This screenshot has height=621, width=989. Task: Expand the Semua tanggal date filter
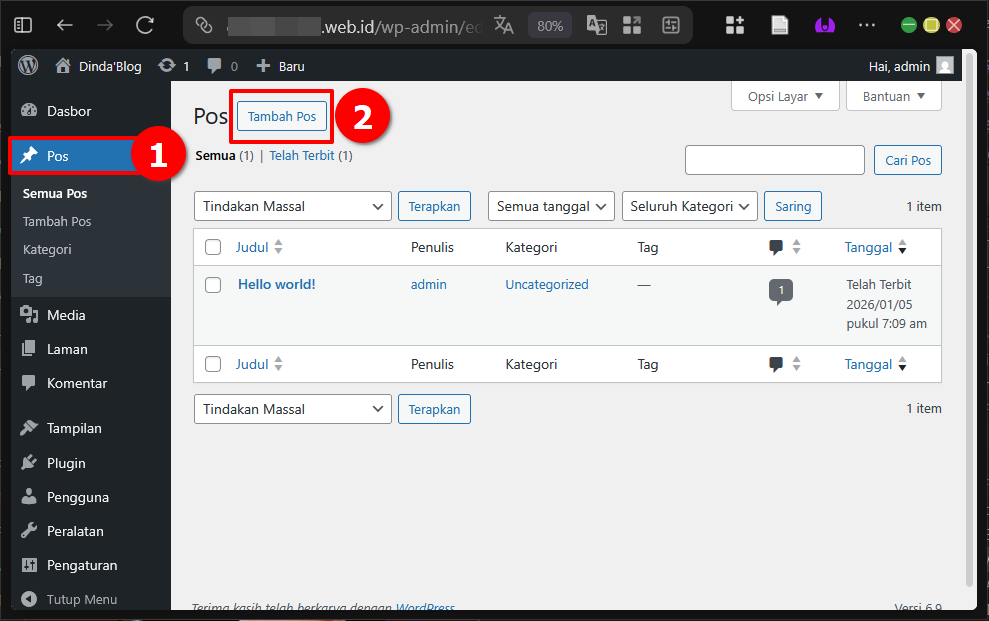(550, 206)
